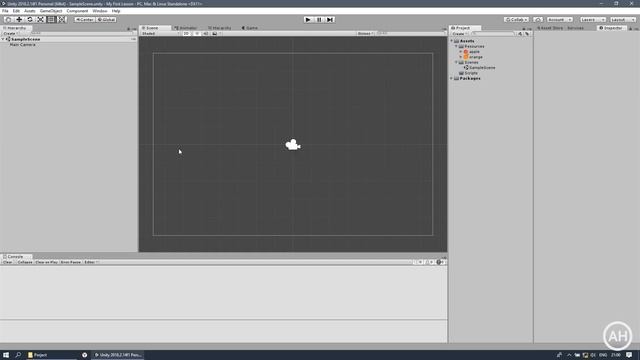The image size is (640, 360).
Task: Switch to the Game tab
Action: tap(249, 28)
